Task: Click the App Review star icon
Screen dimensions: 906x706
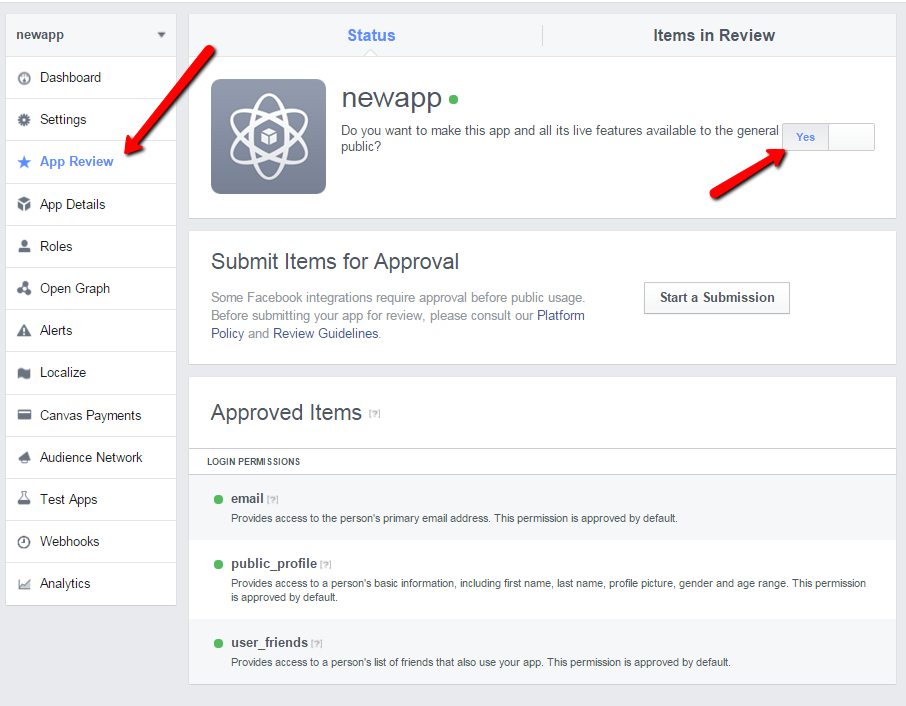Action: [x=24, y=162]
